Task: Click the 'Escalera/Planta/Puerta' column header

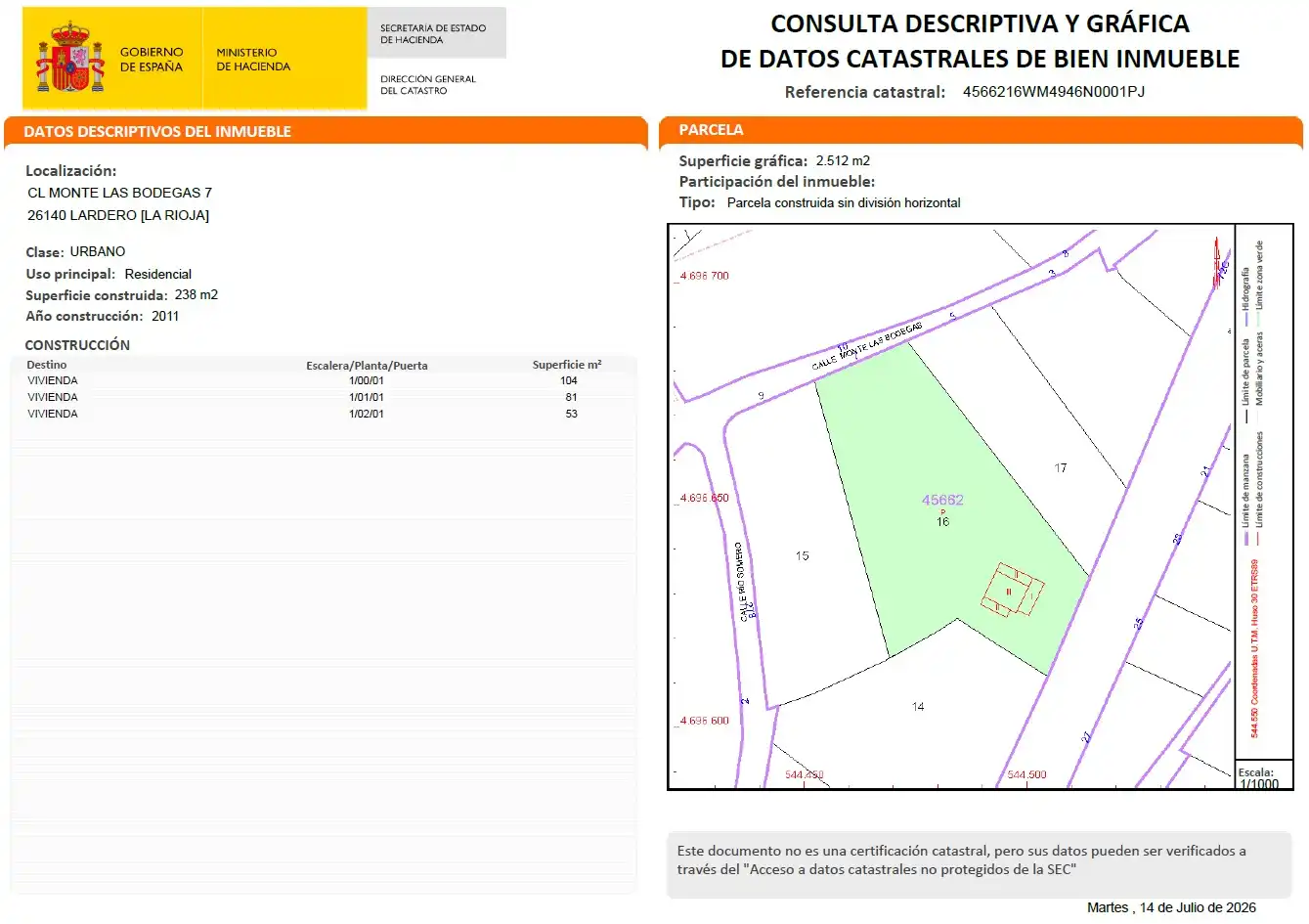Action: [367, 366]
